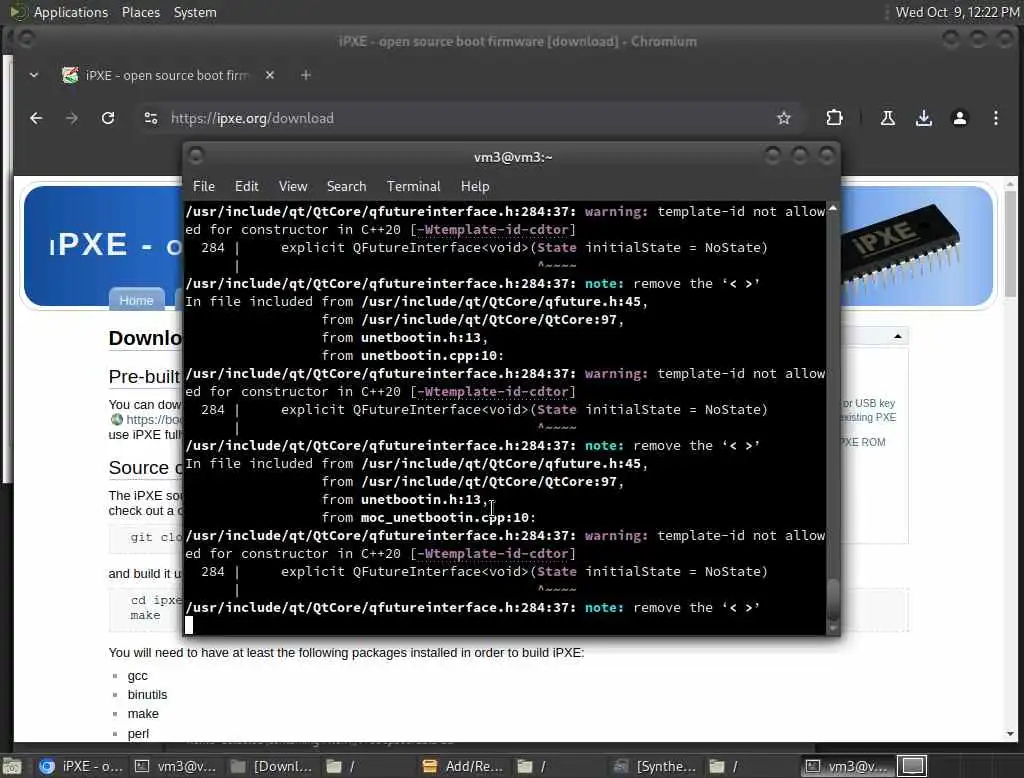Open the terminal Help menu
1024x778 pixels.
coord(475,186)
